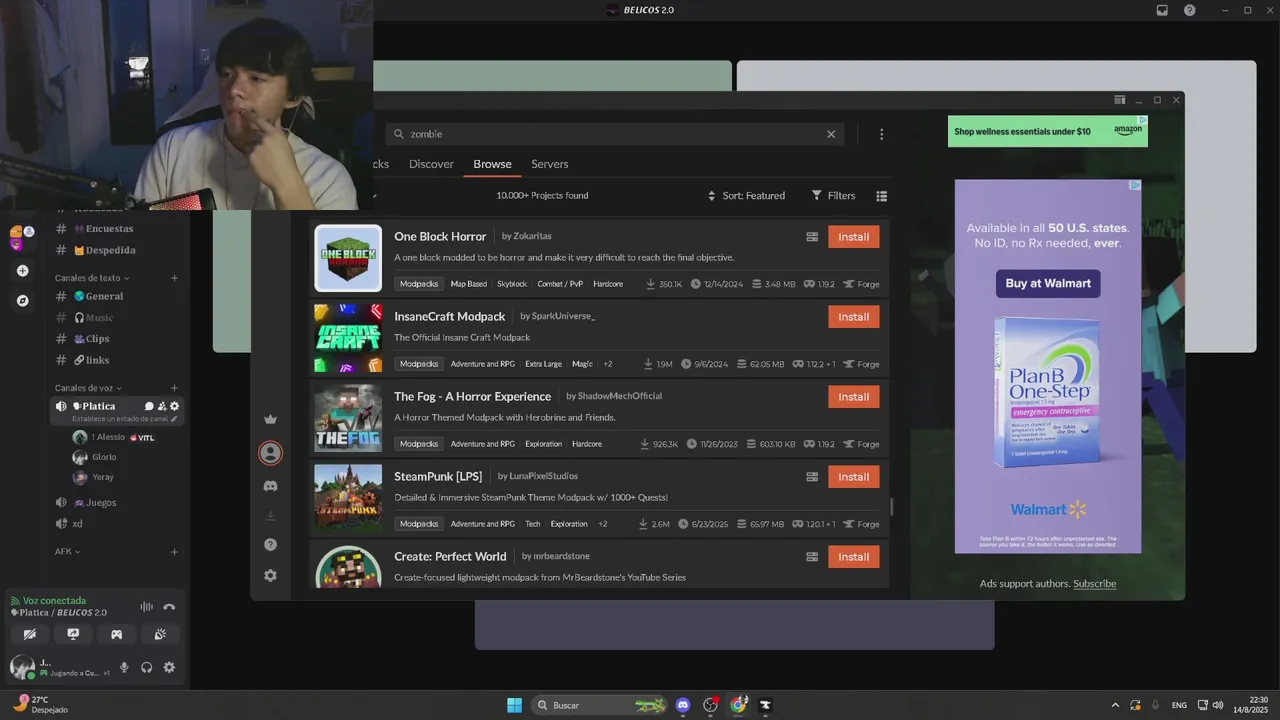Expand +2 tags on SteamPunk [LPS]

click(602, 524)
